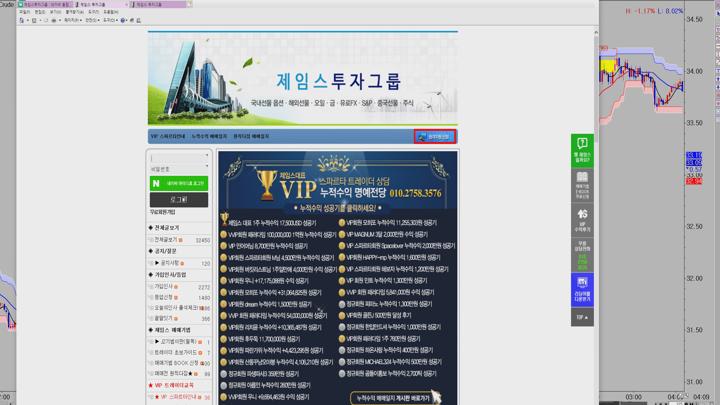Click the password input field
720x405 pixels.
pyautogui.click(x=179, y=169)
